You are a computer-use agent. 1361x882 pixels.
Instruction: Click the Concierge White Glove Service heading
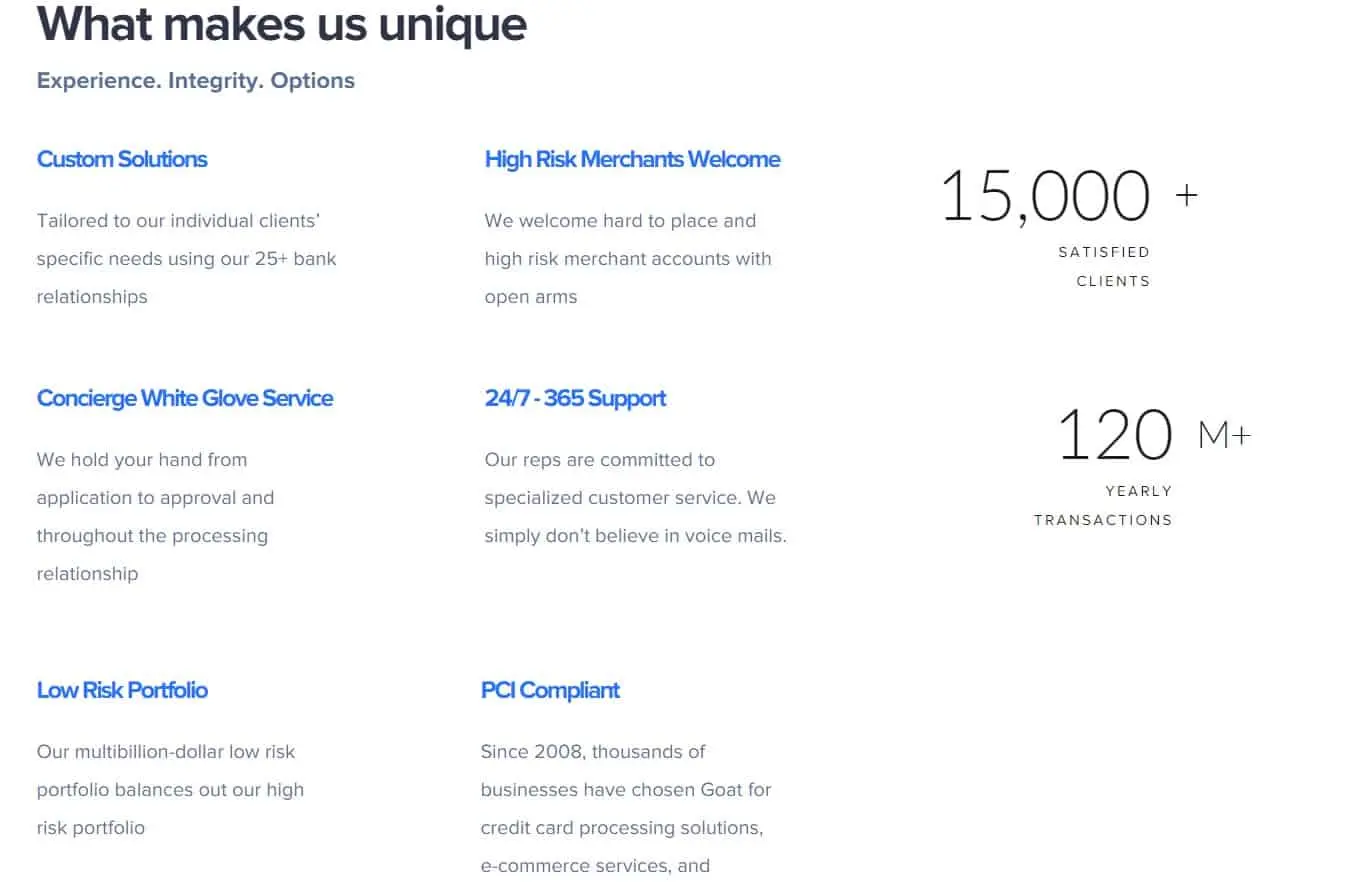coord(185,398)
